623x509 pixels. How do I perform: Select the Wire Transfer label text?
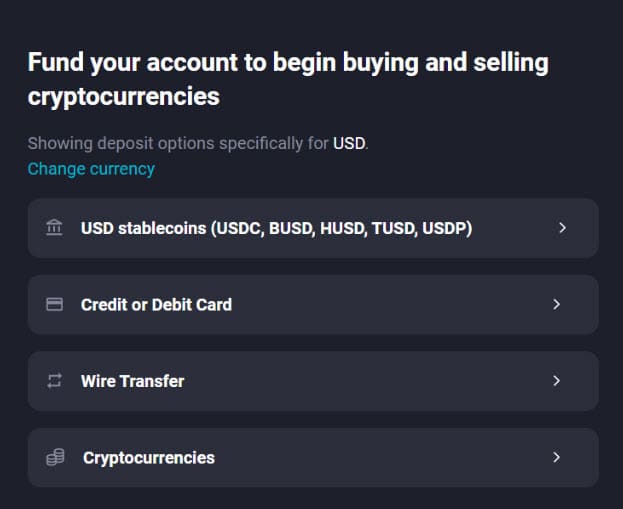[132, 381]
